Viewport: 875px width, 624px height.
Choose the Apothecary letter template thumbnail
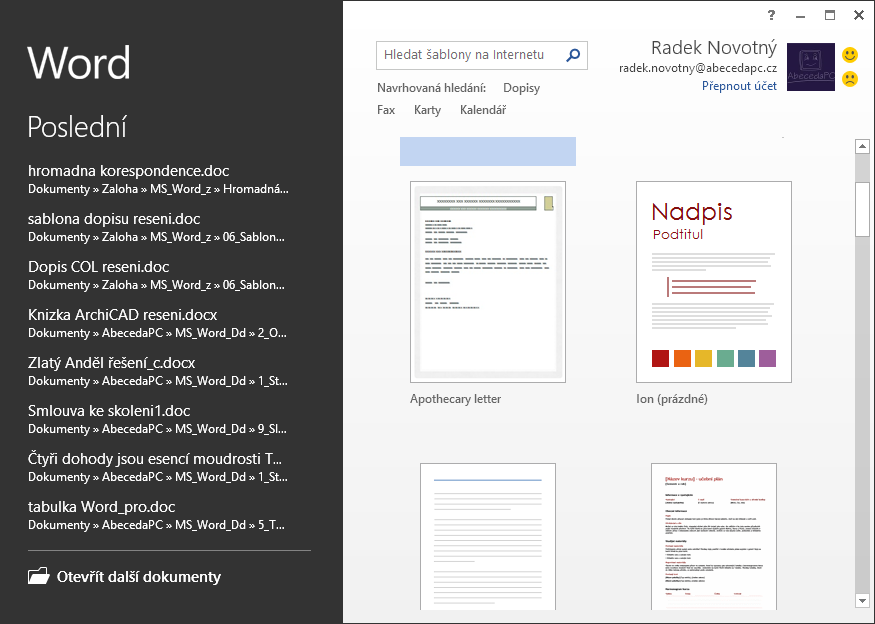[488, 282]
